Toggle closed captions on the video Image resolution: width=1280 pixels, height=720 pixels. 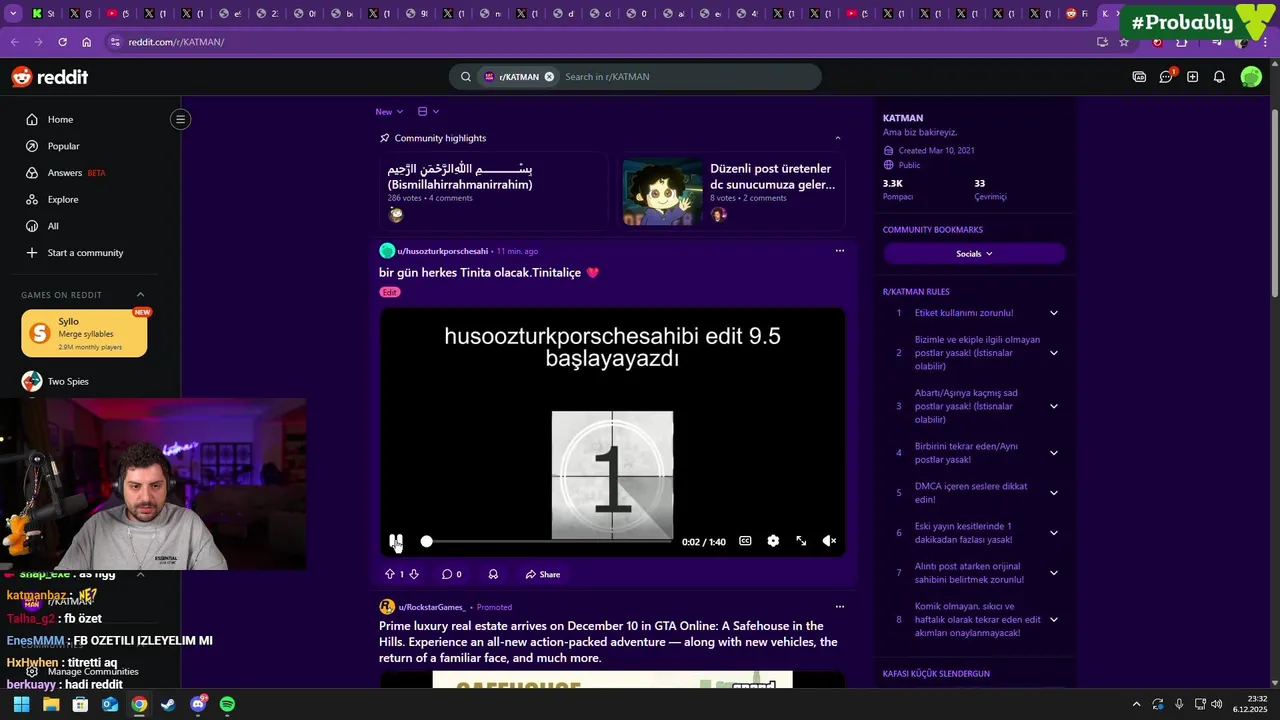(x=745, y=541)
